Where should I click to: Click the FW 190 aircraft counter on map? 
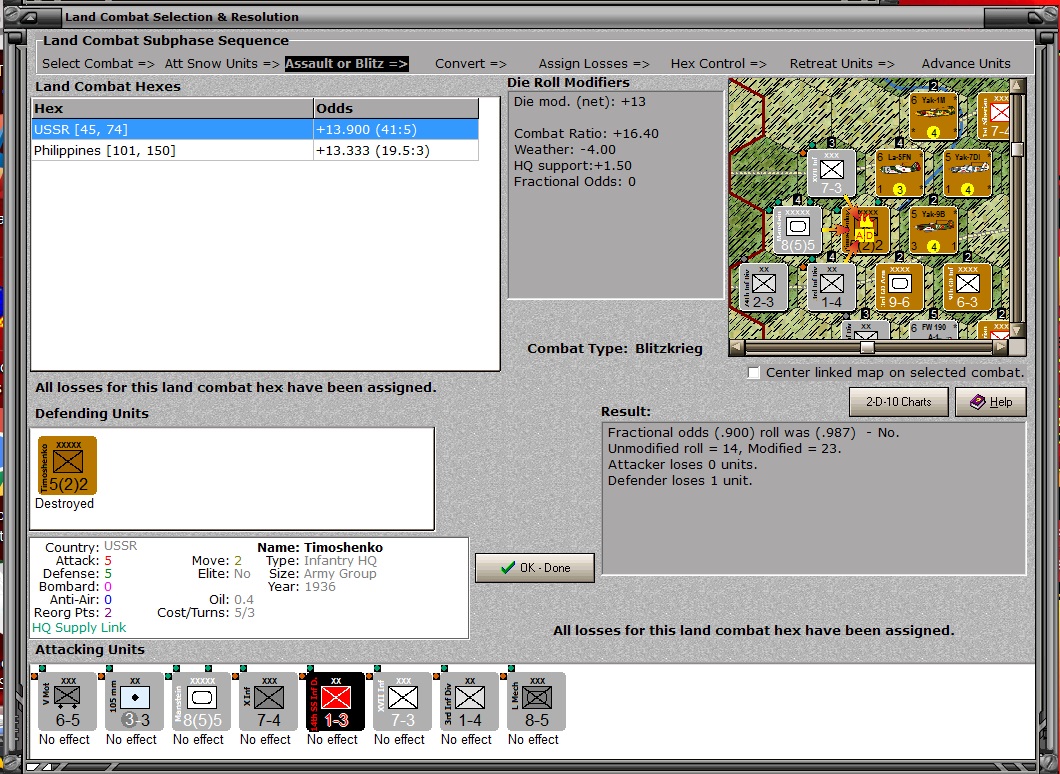pyautogui.click(x=933, y=330)
